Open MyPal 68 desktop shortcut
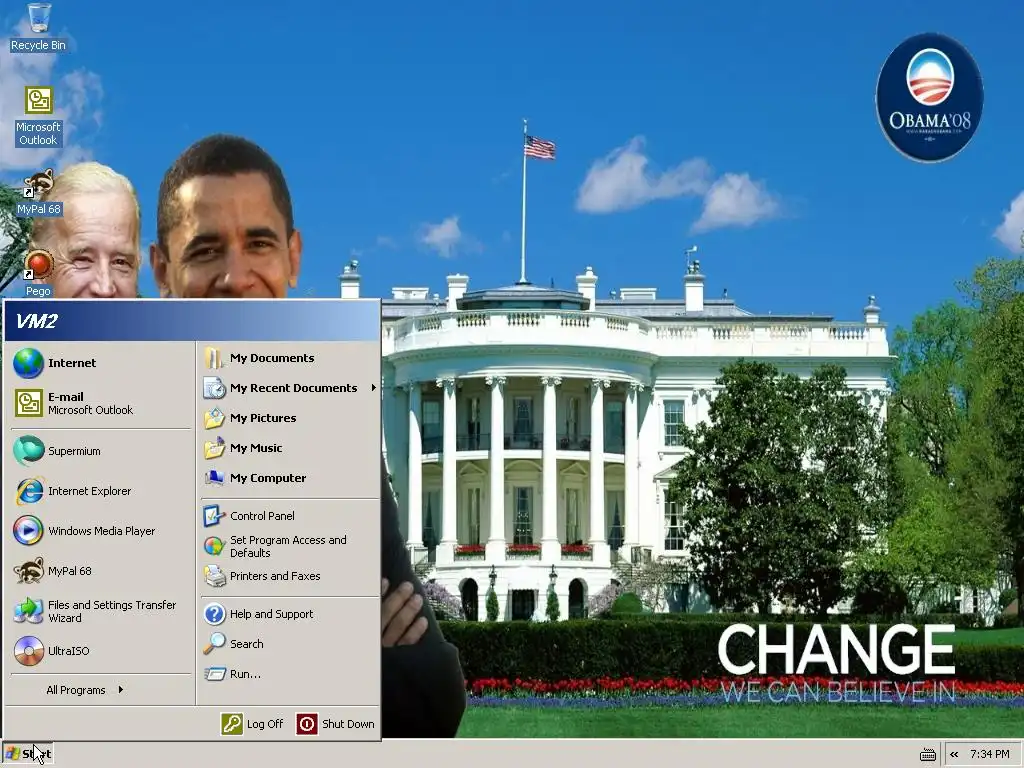The image size is (1024, 768). pos(38,192)
